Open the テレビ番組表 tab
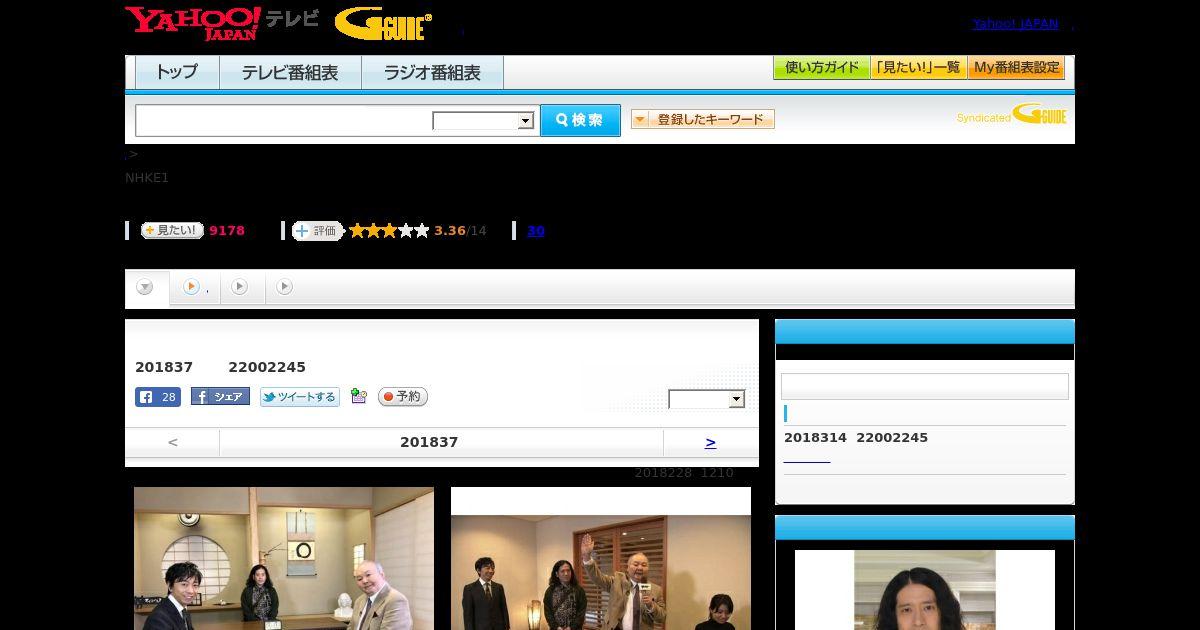 (290, 73)
